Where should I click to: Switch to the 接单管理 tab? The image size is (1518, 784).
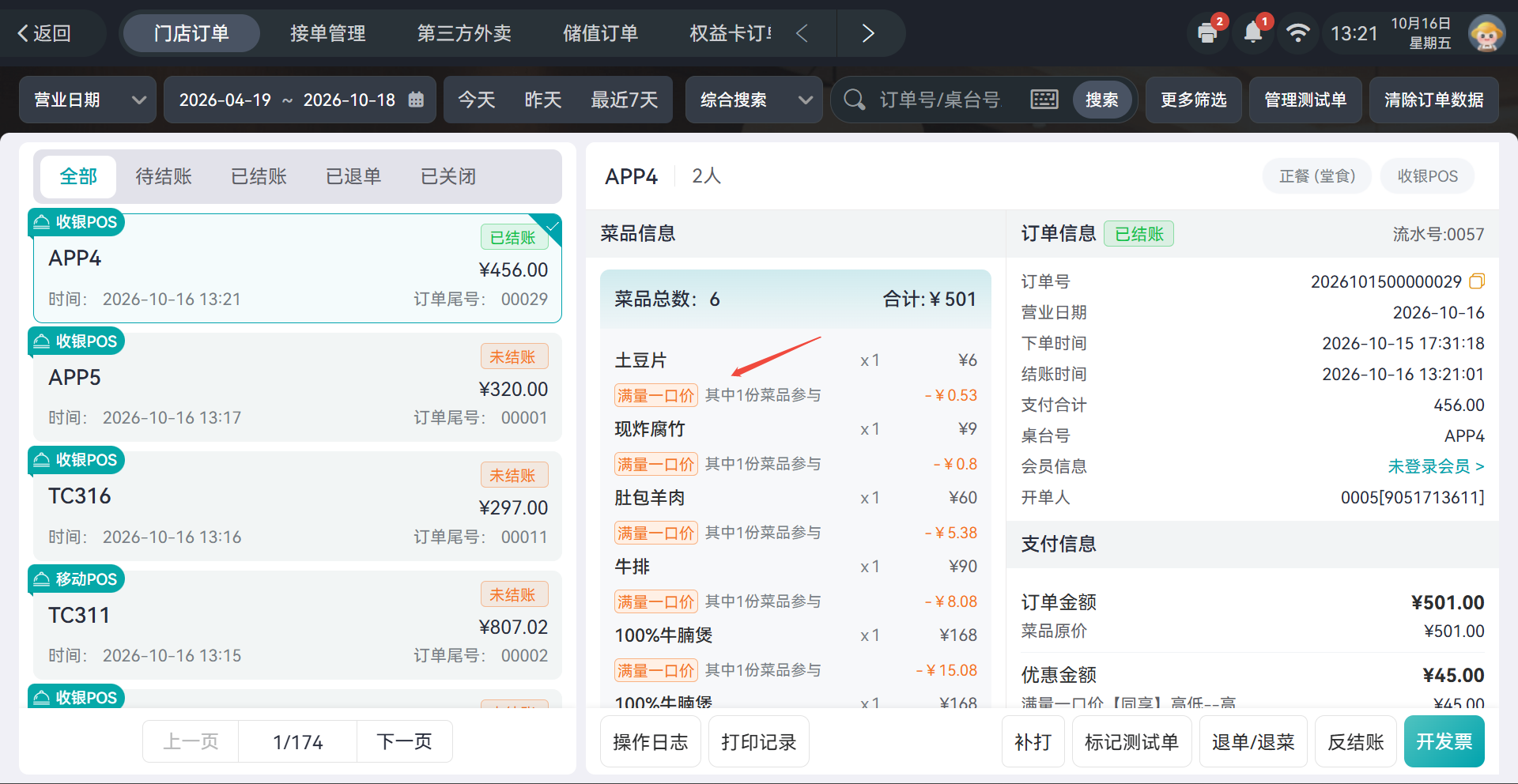click(327, 33)
